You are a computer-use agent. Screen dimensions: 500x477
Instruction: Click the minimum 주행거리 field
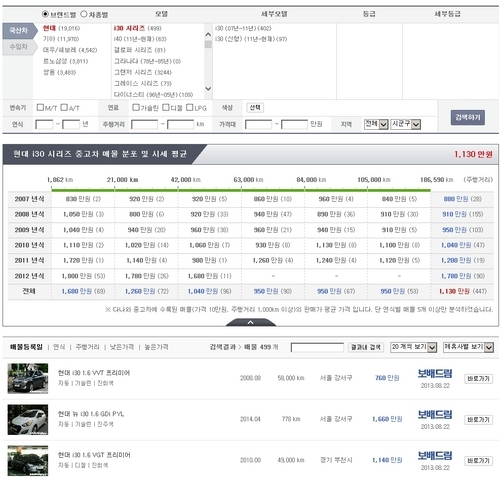(x=145, y=124)
